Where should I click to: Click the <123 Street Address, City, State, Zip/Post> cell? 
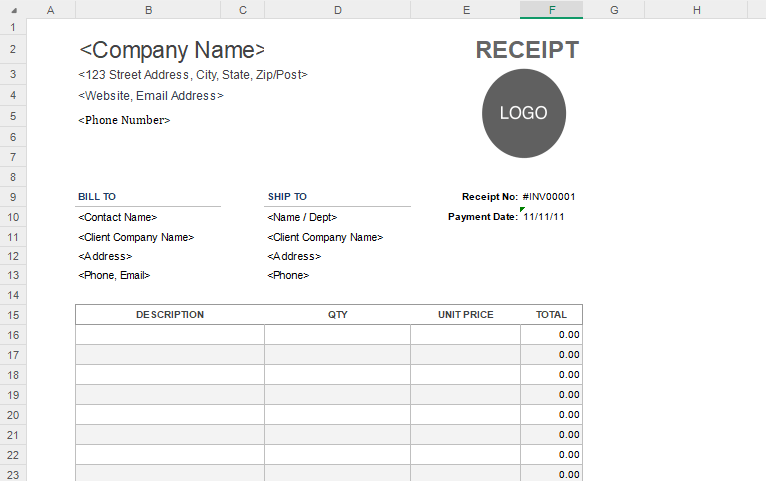point(193,75)
